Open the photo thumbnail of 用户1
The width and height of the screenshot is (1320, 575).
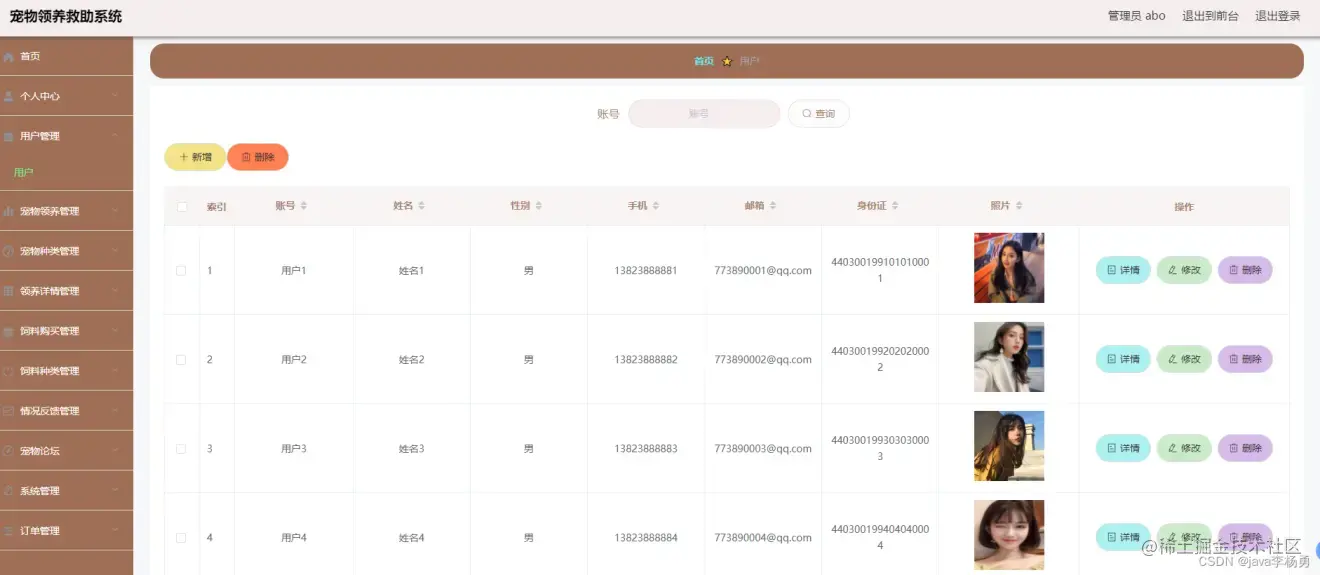coord(1009,268)
